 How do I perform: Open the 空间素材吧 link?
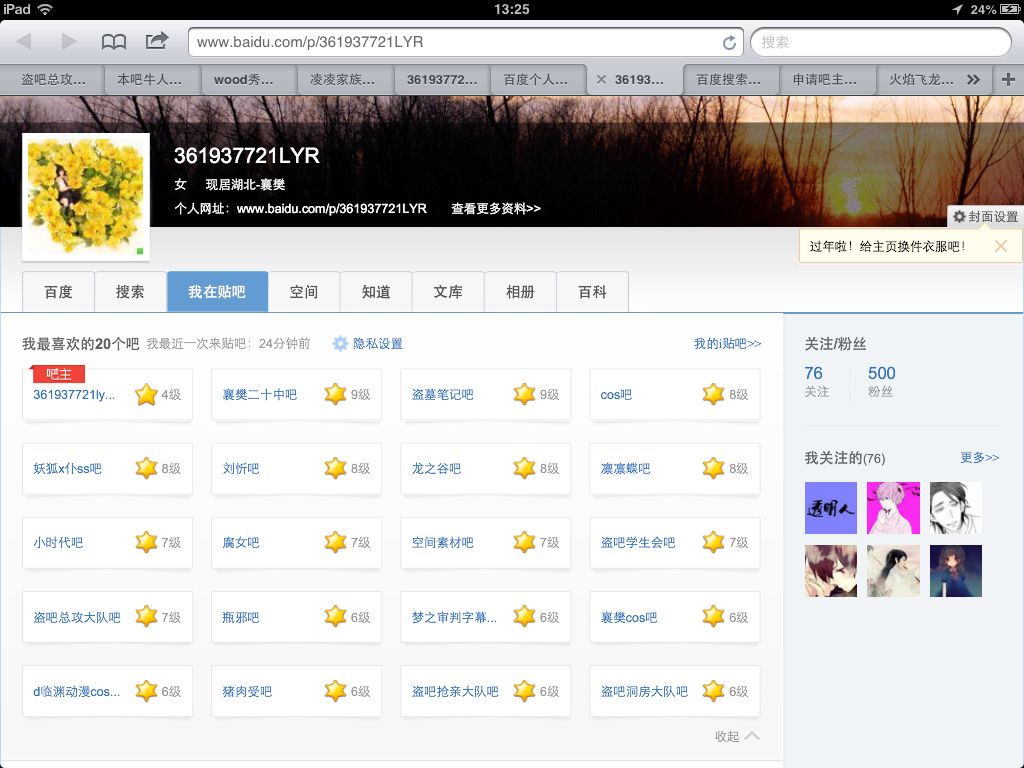point(442,543)
